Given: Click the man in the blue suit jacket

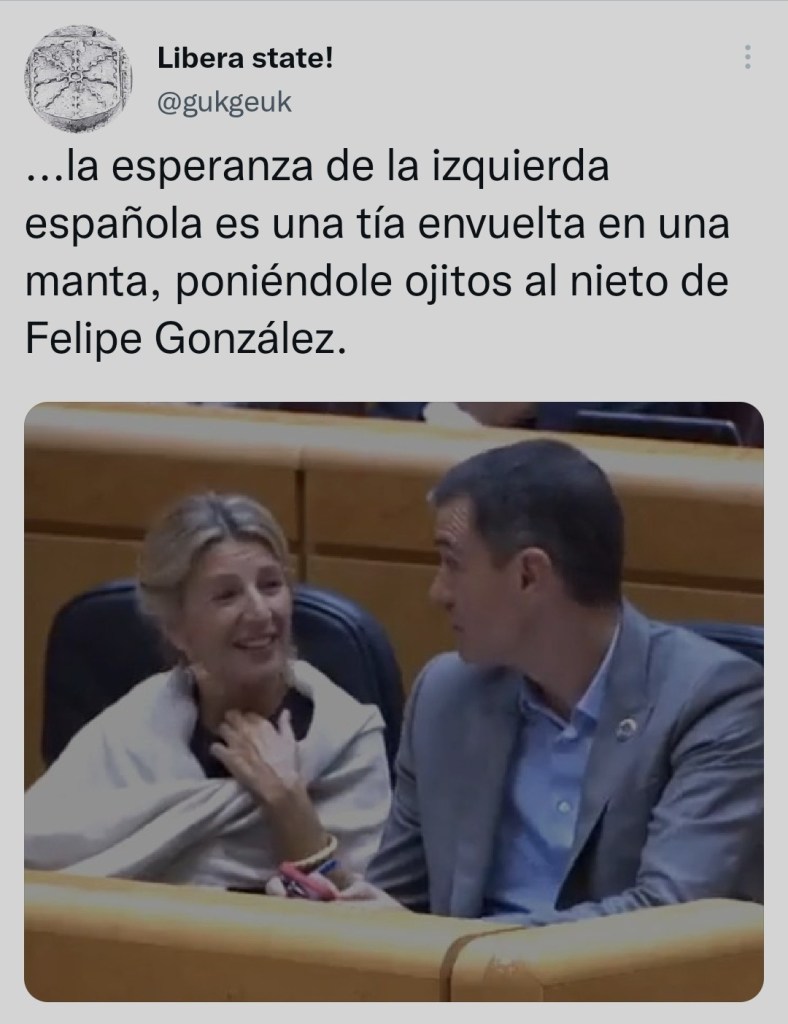Looking at the screenshot, I should coord(568,679).
